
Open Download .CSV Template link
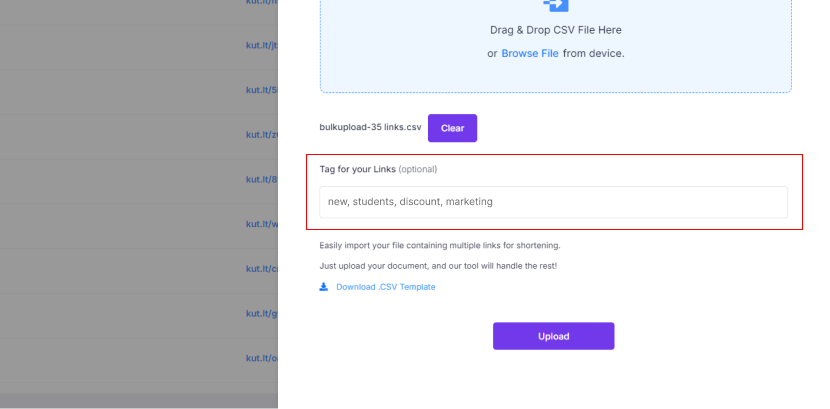click(386, 287)
